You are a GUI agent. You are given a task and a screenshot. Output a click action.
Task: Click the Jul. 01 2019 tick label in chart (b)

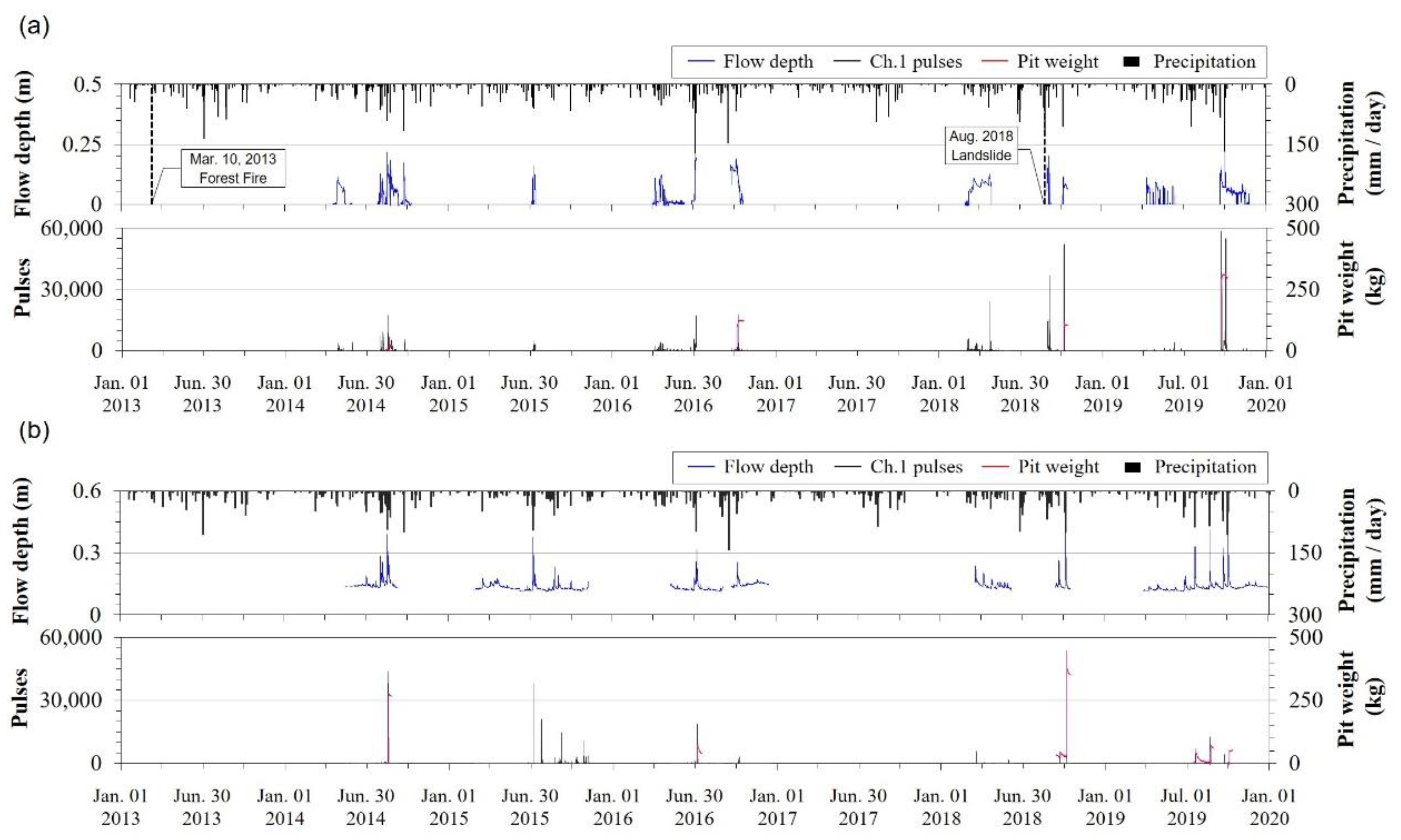1185,807
